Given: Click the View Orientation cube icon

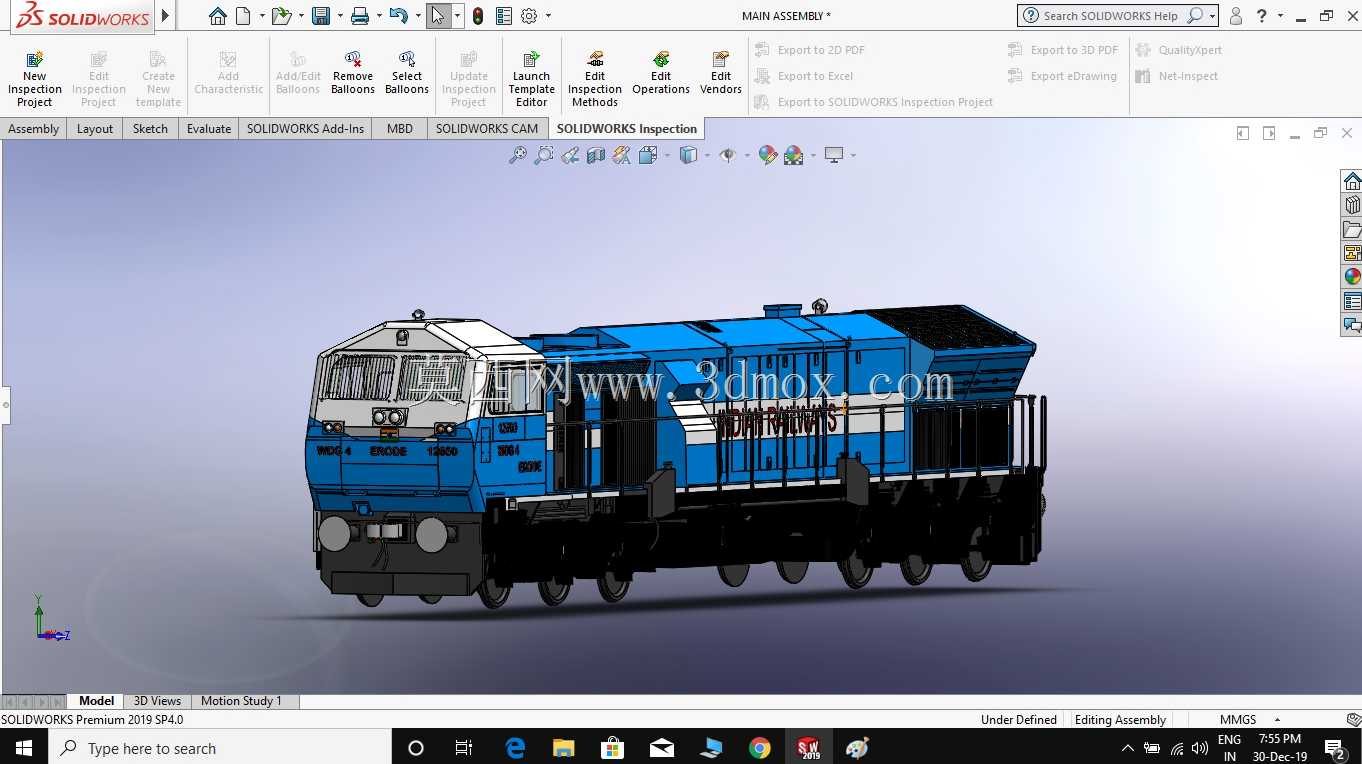Looking at the screenshot, I should 647,155.
